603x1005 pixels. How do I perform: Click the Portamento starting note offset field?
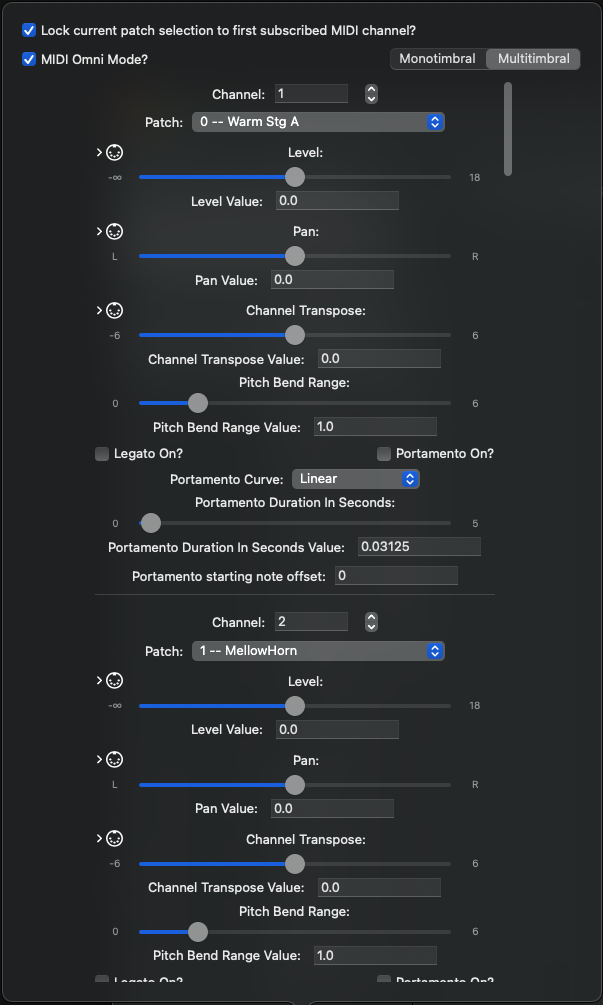click(x=396, y=576)
